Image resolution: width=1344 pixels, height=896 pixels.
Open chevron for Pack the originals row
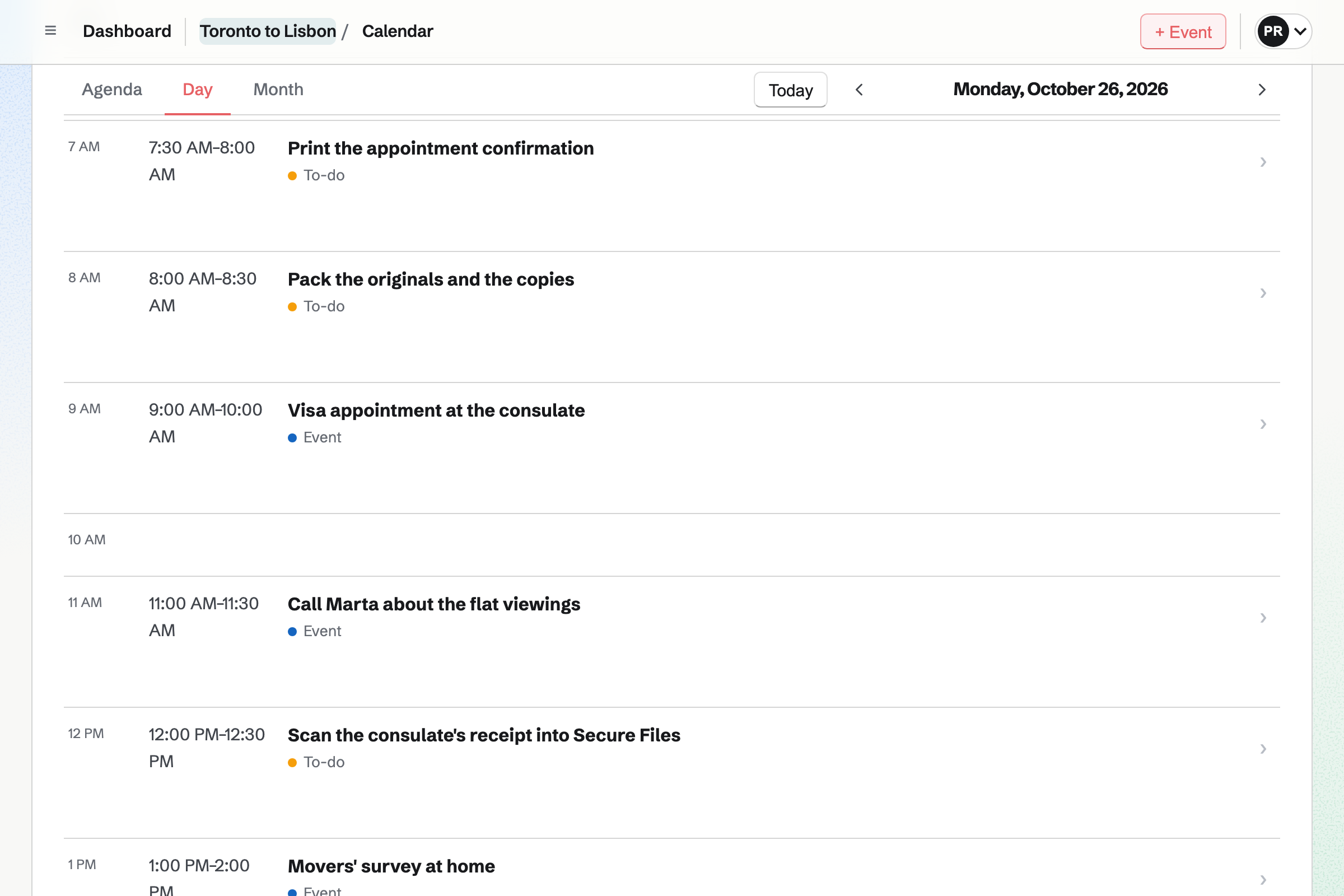1263,293
